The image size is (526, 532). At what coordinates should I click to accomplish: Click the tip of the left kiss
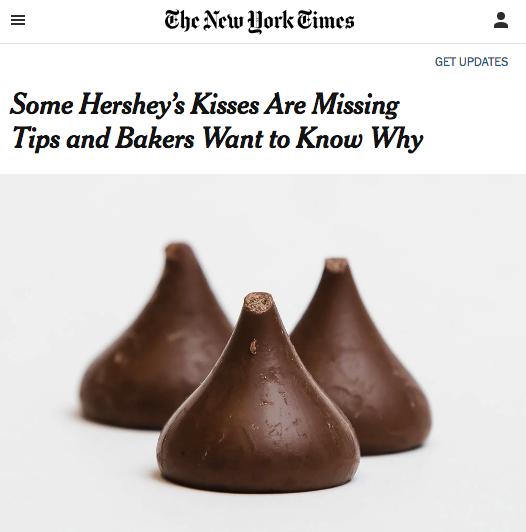(177, 250)
